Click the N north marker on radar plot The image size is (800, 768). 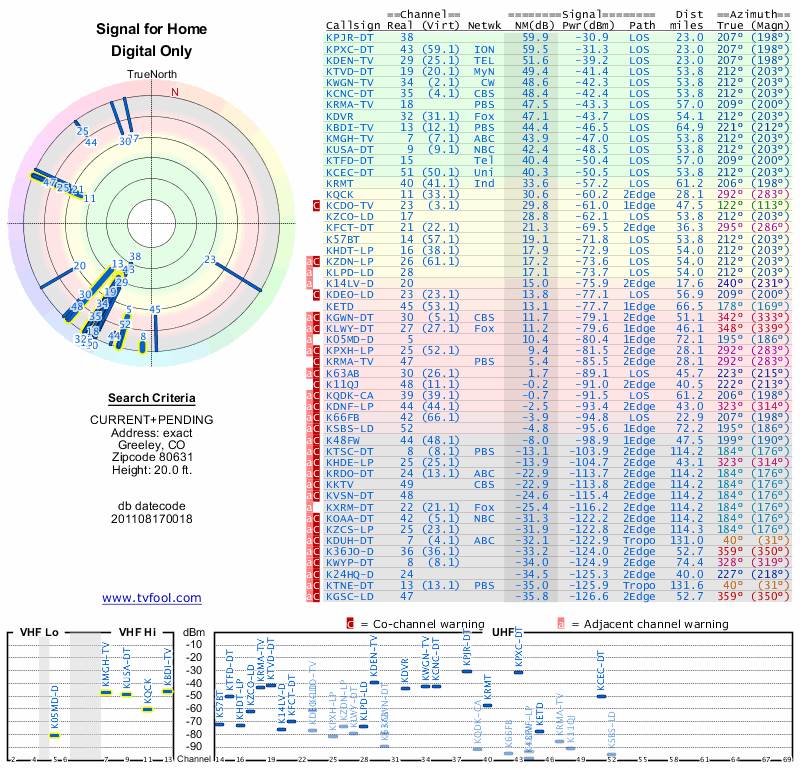click(175, 92)
